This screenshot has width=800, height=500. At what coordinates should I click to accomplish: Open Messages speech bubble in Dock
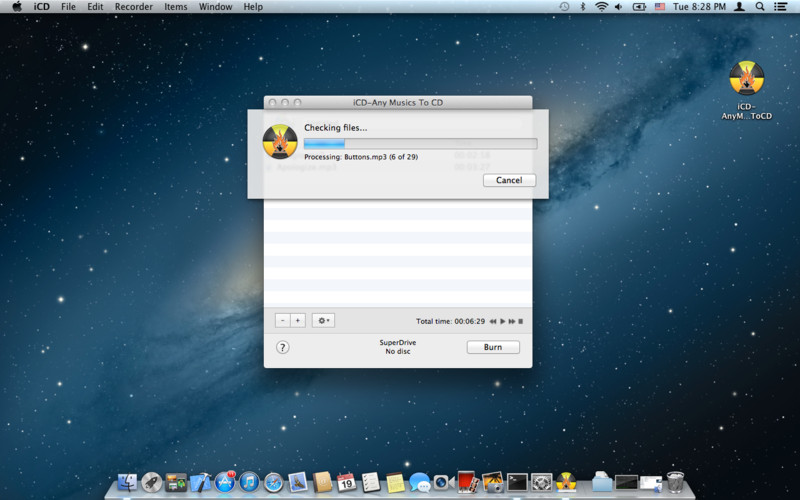pos(420,482)
